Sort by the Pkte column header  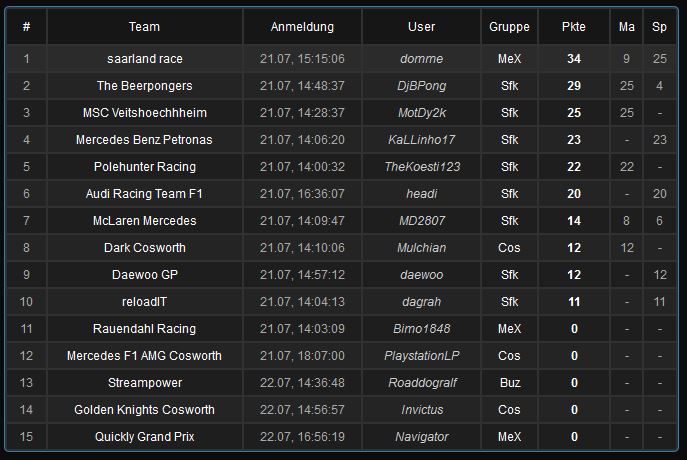tap(574, 27)
